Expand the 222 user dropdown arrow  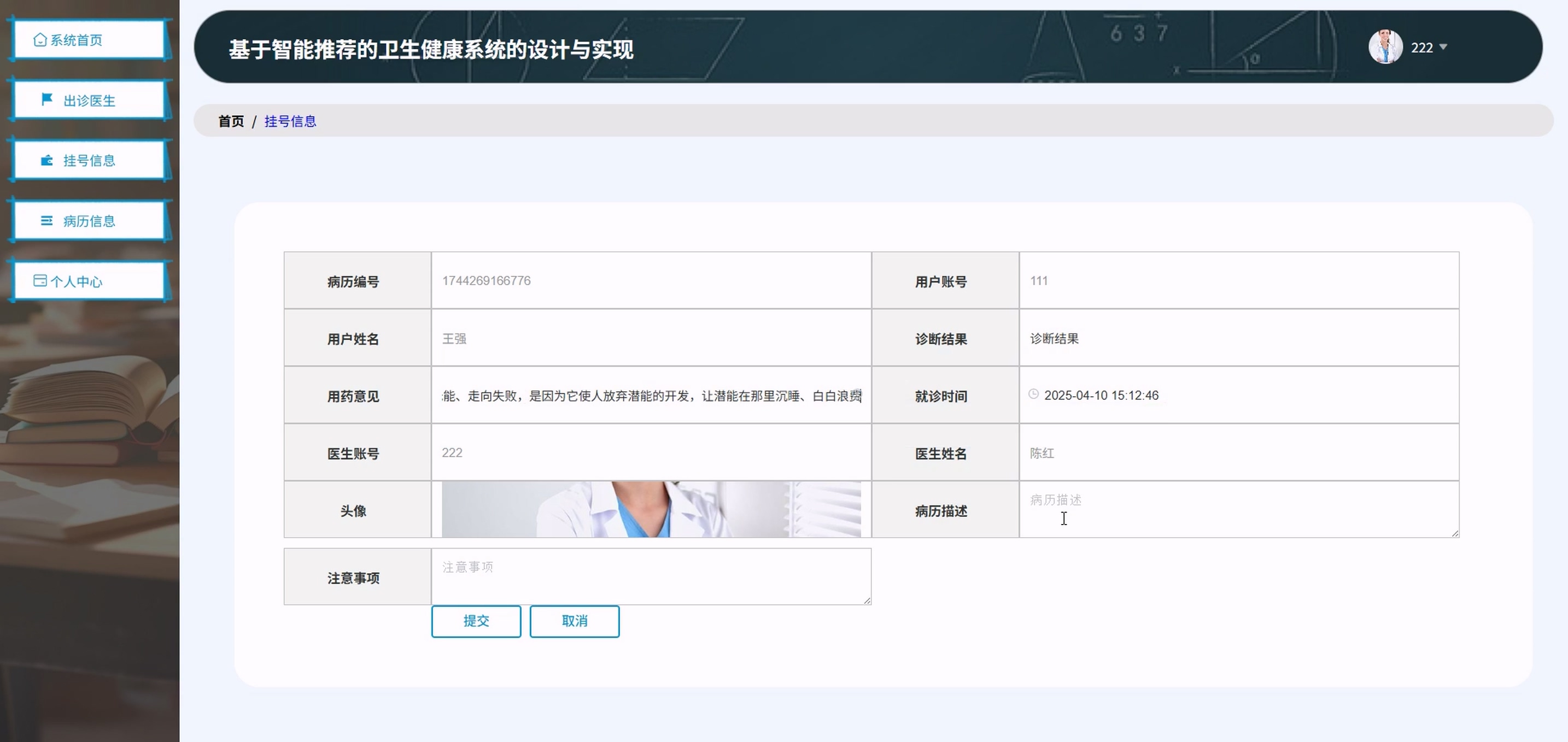click(1443, 48)
